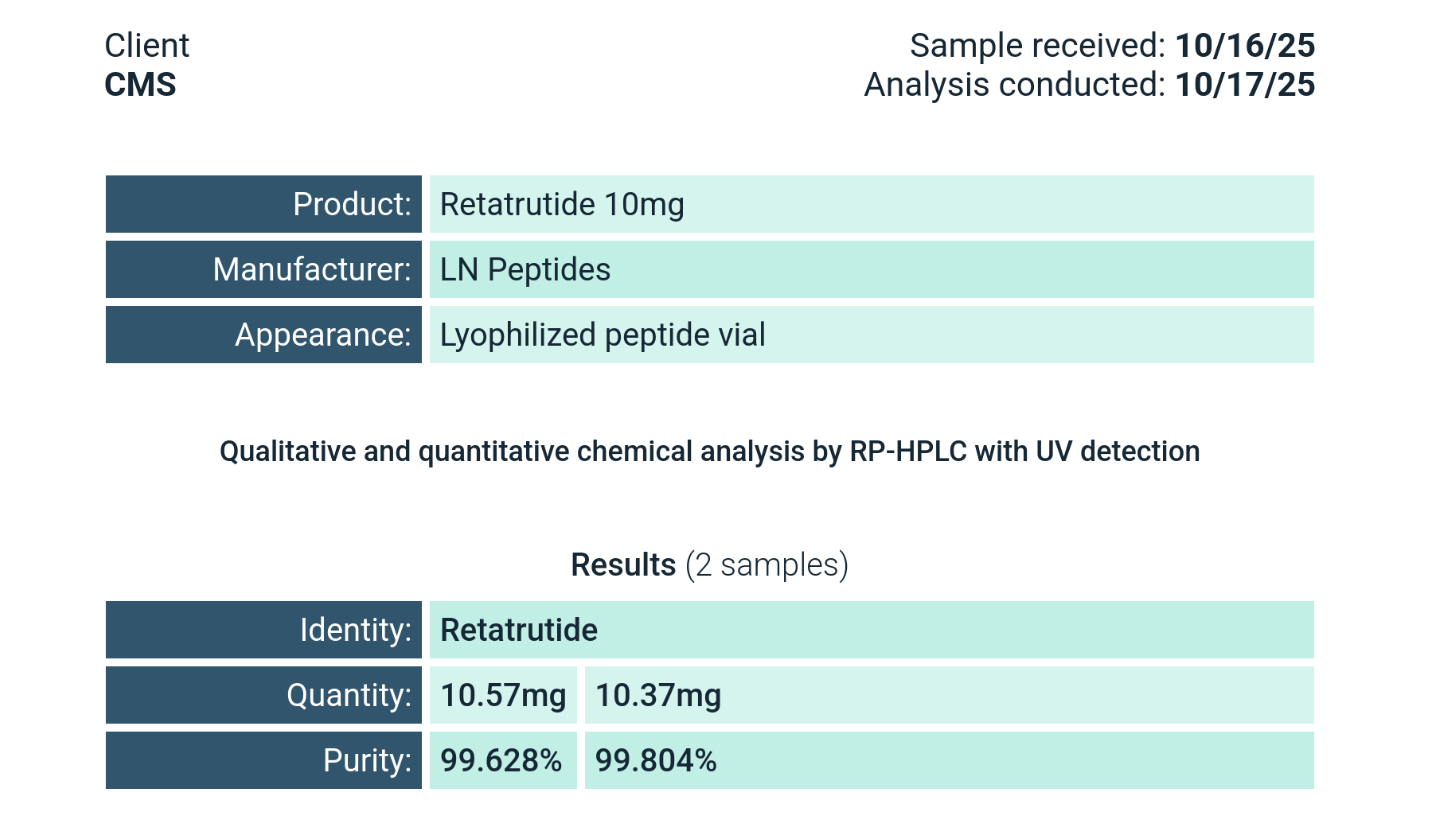Click the sample received date 10/16/25

pos(1244,46)
